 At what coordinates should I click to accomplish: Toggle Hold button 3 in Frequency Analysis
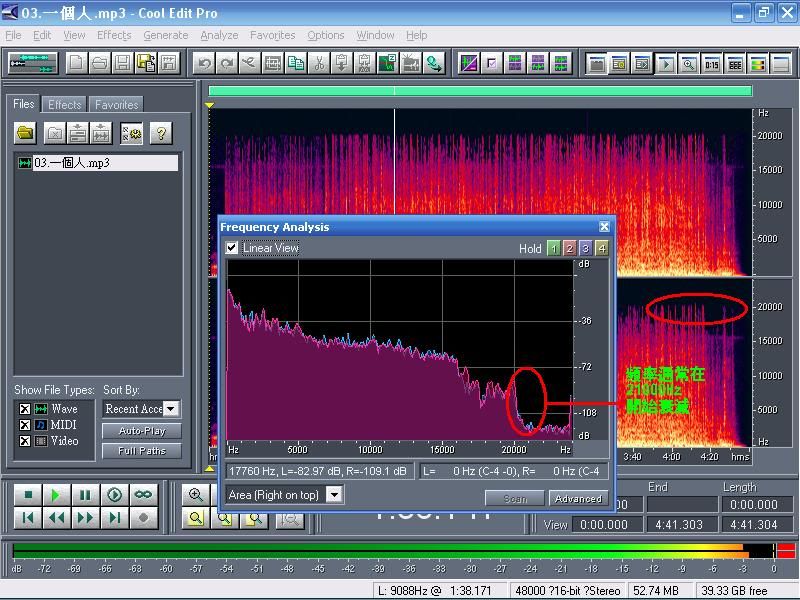586,248
